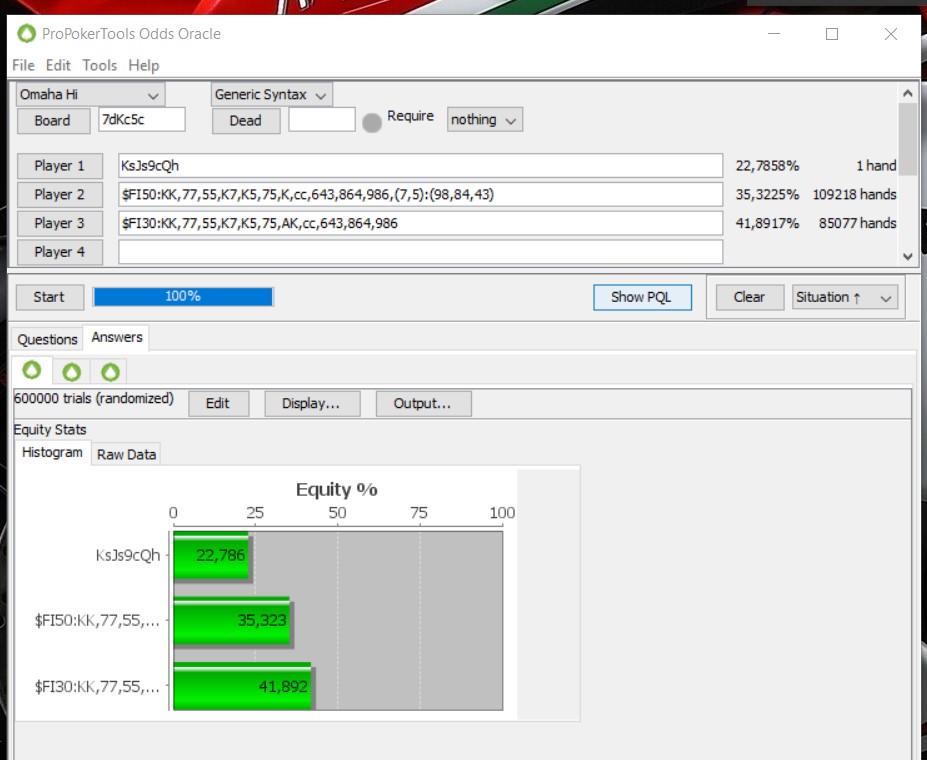Open the game type Omaha Hi dropdown
Image resolution: width=927 pixels, height=760 pixels.
(90, 95)
